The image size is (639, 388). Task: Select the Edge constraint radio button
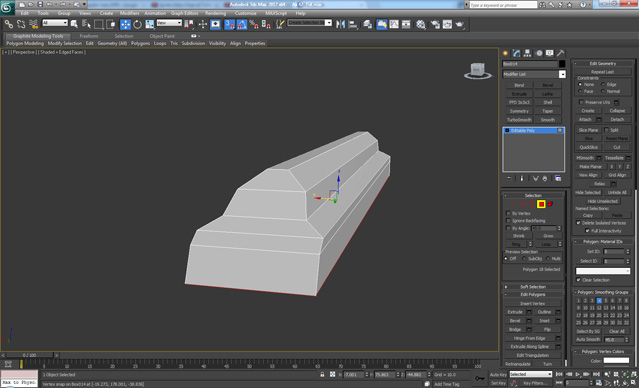click(x=603, y=84)
